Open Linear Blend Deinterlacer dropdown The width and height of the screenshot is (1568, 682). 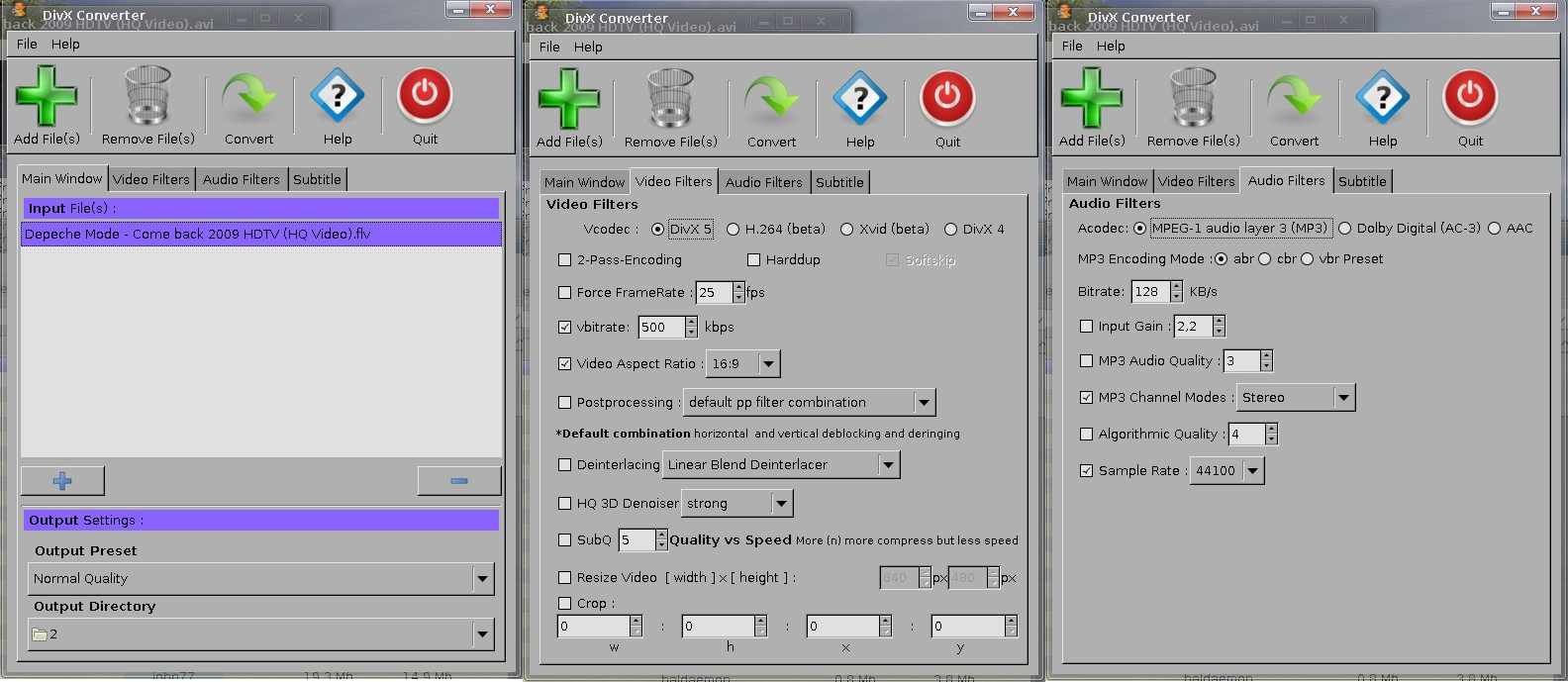pos(782,465)
